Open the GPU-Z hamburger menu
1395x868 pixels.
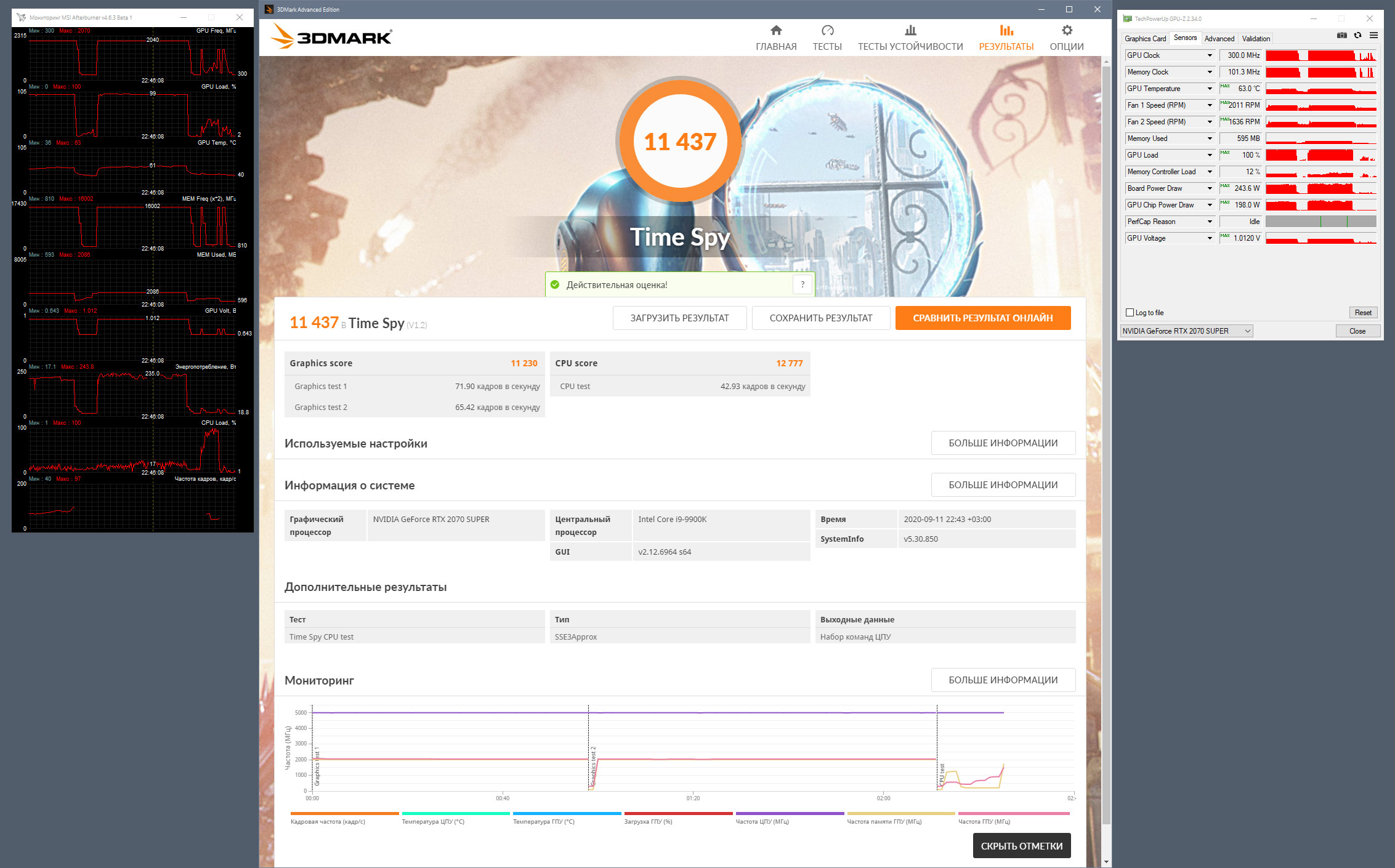pos(1373,36)
